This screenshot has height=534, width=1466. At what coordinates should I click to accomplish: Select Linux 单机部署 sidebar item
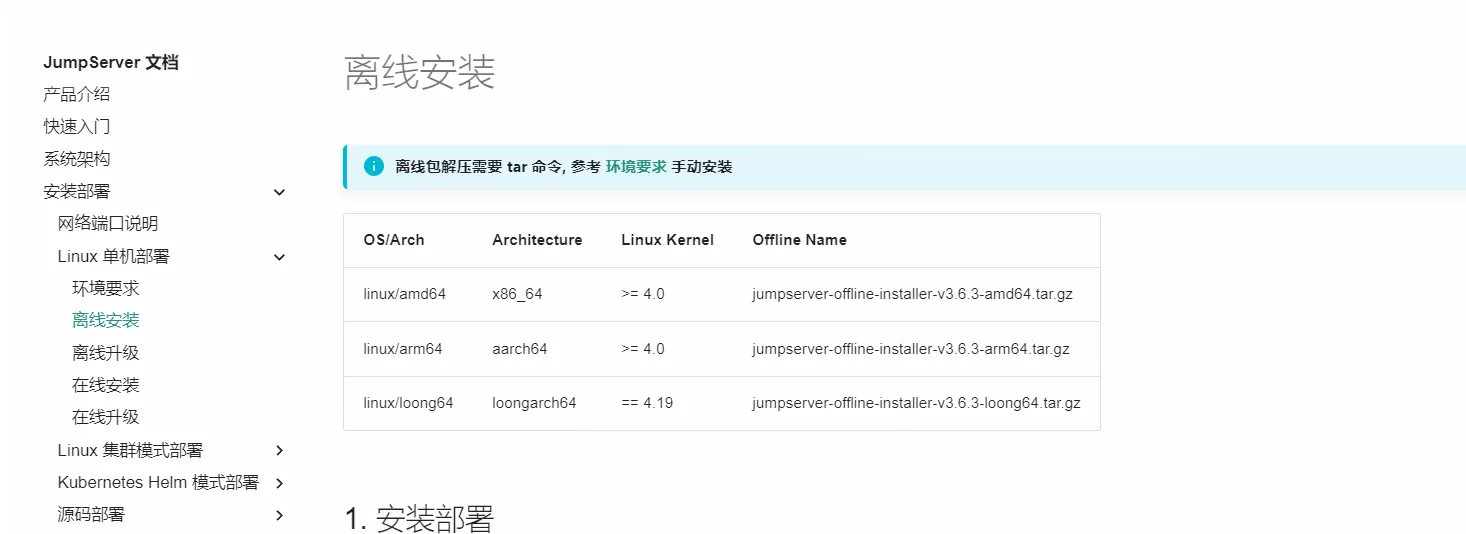pyautogui.click(x=114, y=256)
